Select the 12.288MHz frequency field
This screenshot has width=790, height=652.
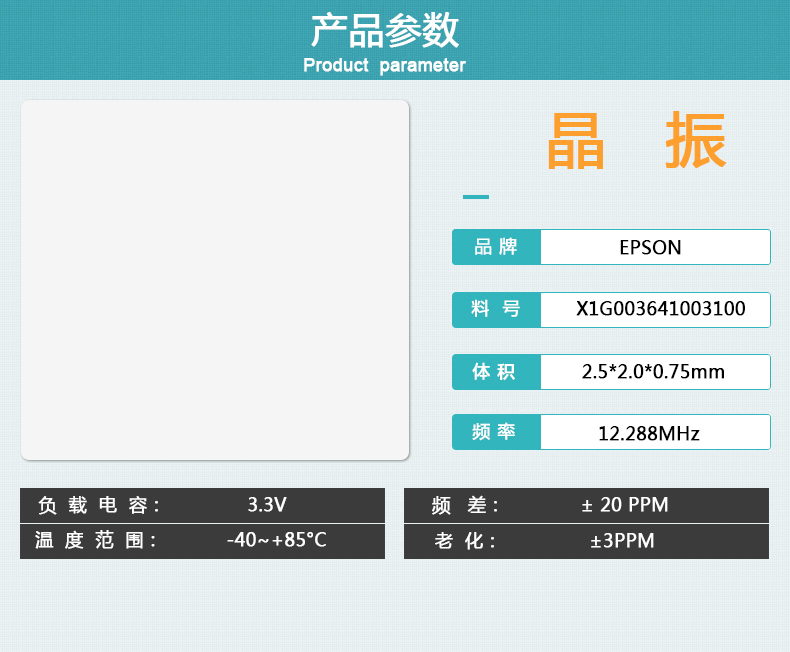point(655,433)
